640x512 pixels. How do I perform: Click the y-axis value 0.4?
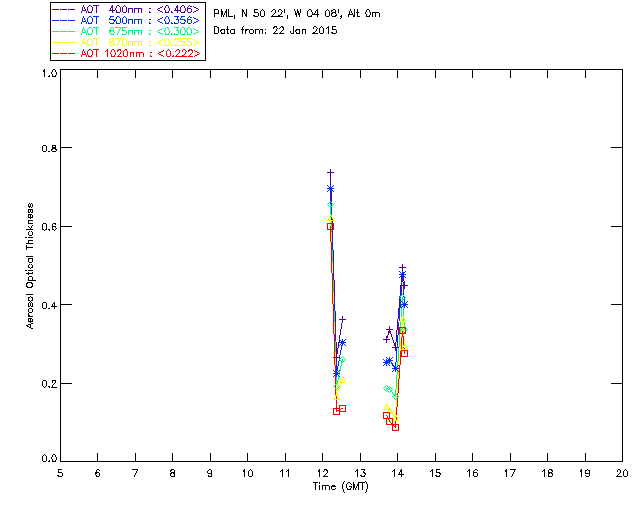(49, 305)
